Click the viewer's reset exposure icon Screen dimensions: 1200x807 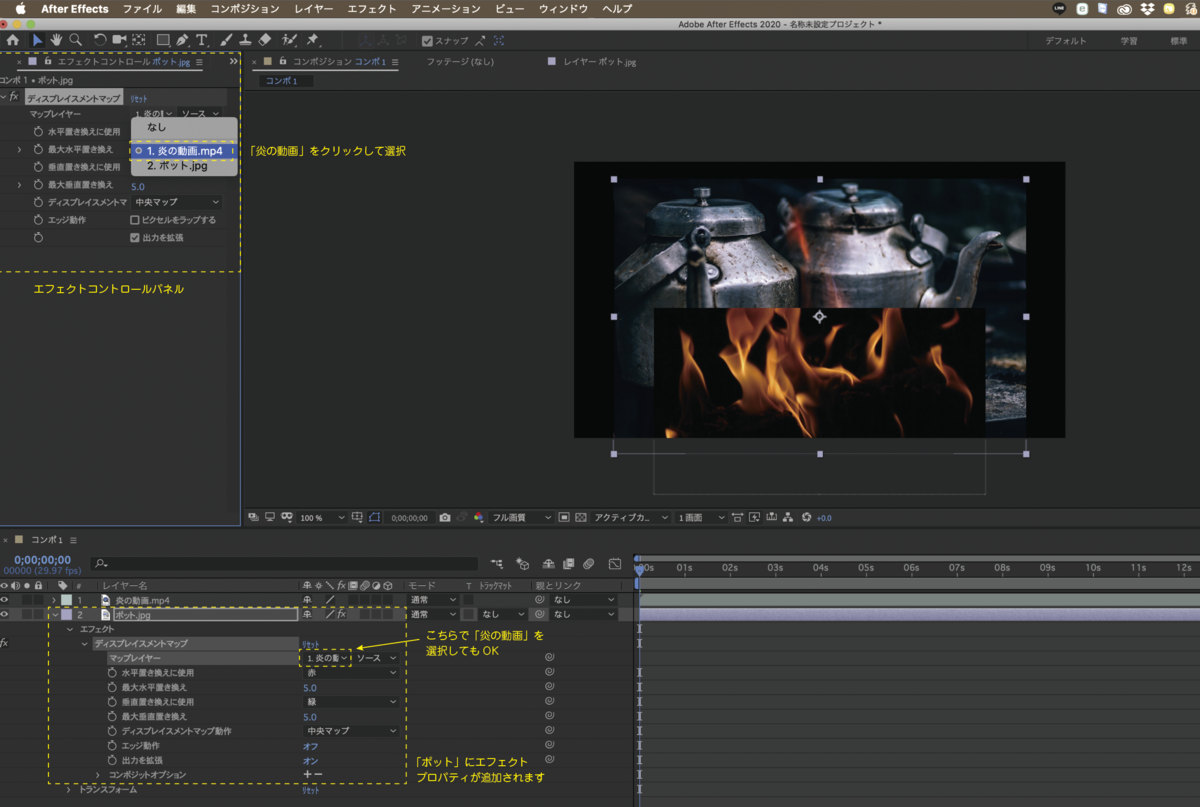[x=806, y=518]
